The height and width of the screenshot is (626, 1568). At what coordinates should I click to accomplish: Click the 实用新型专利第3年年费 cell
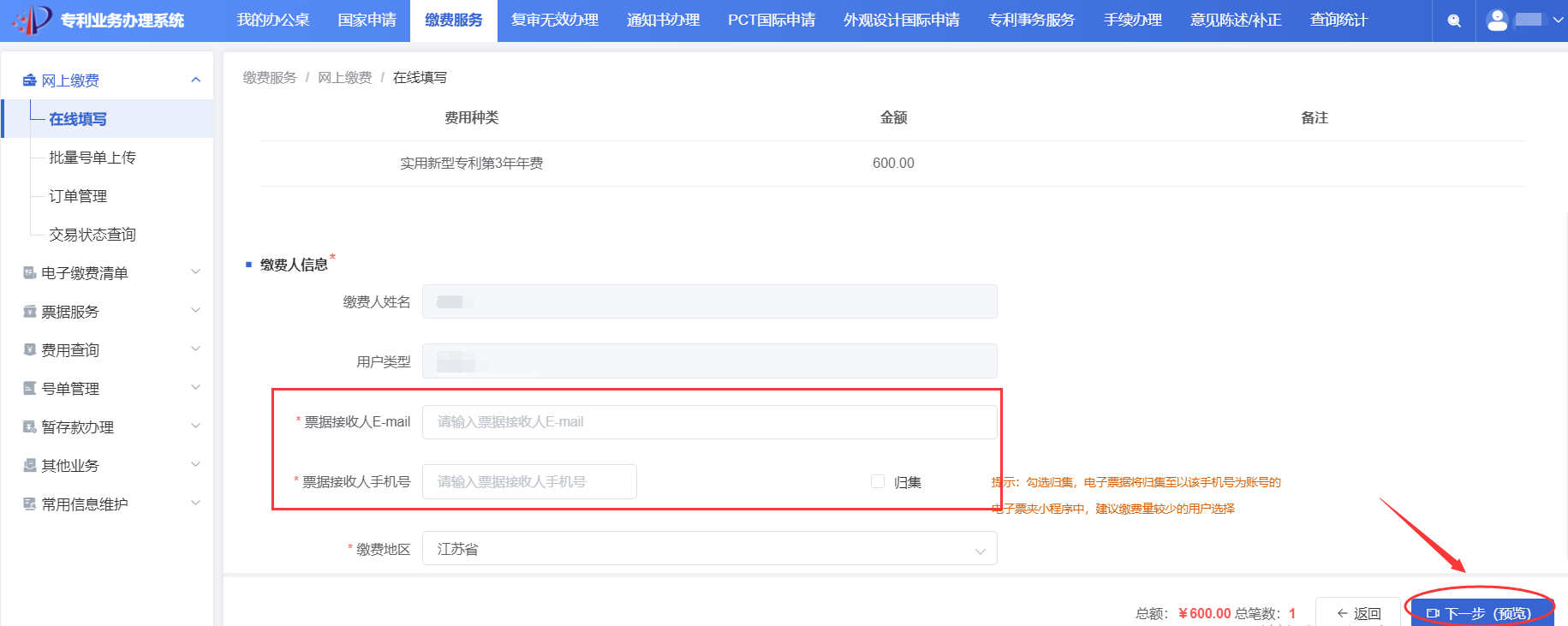coord(472,163)
